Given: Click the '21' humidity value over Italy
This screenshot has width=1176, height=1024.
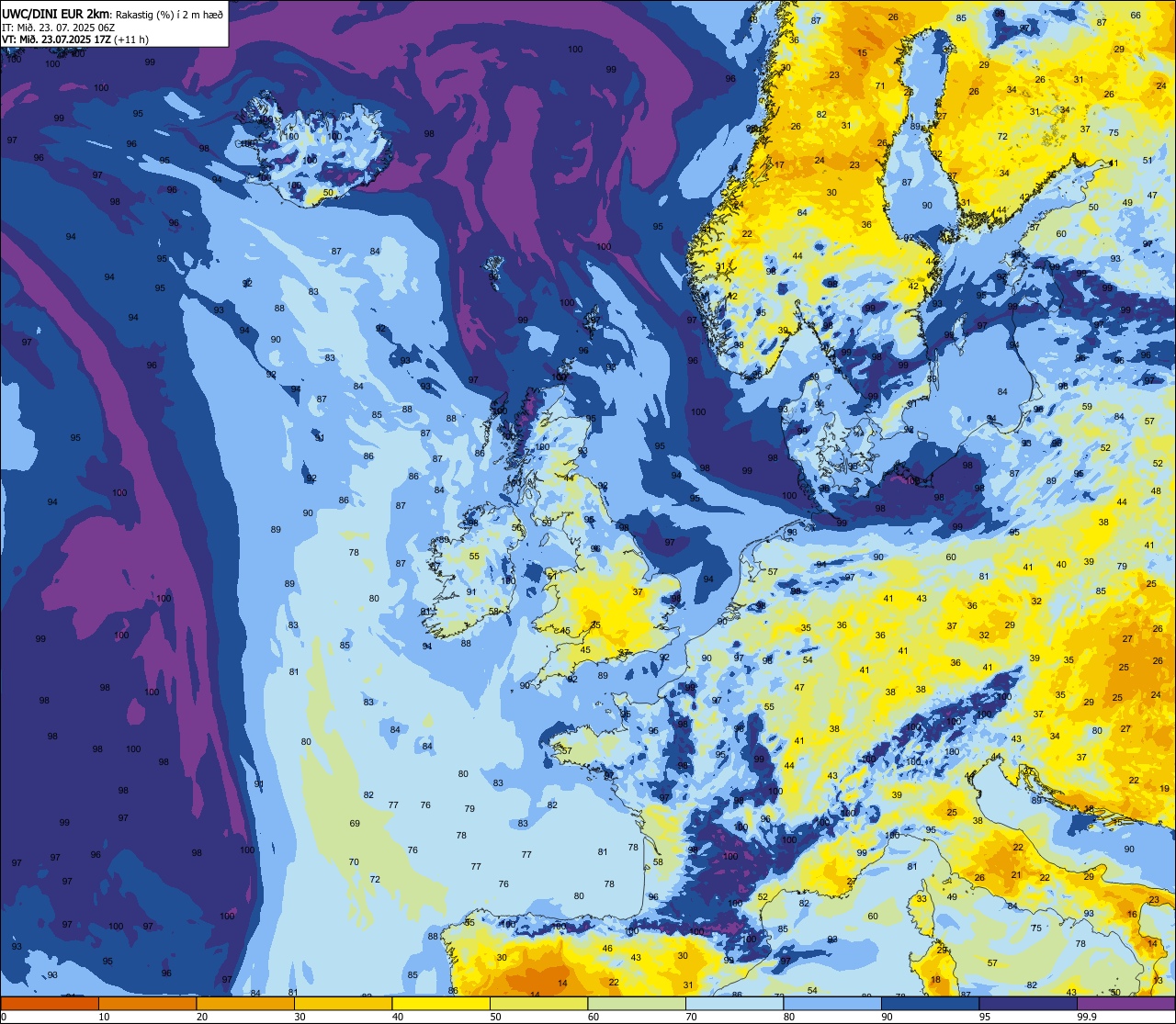Looking at the screenshot, I should tap(1015, 875).
